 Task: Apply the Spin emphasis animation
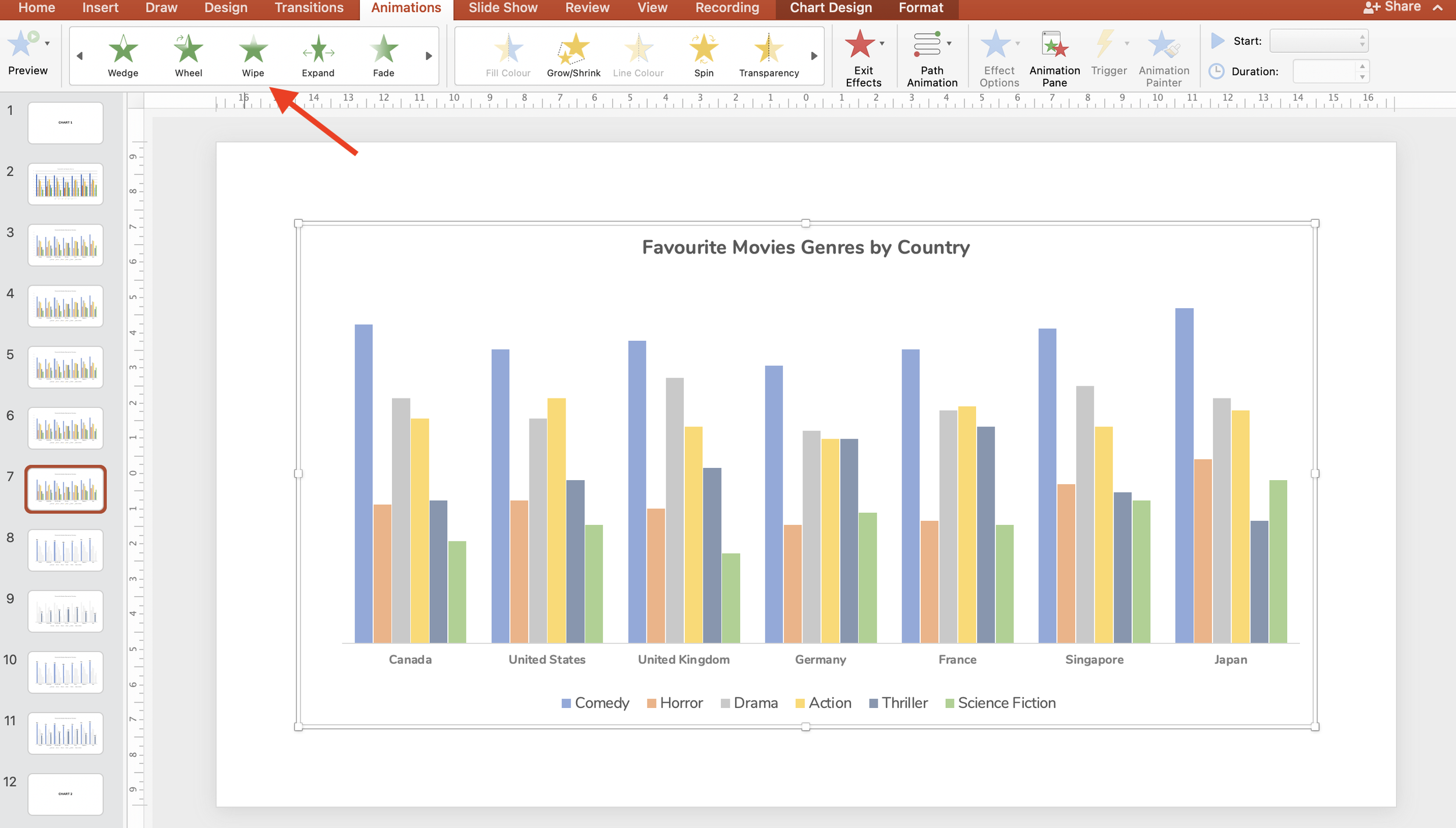click(x=704, y=55)
